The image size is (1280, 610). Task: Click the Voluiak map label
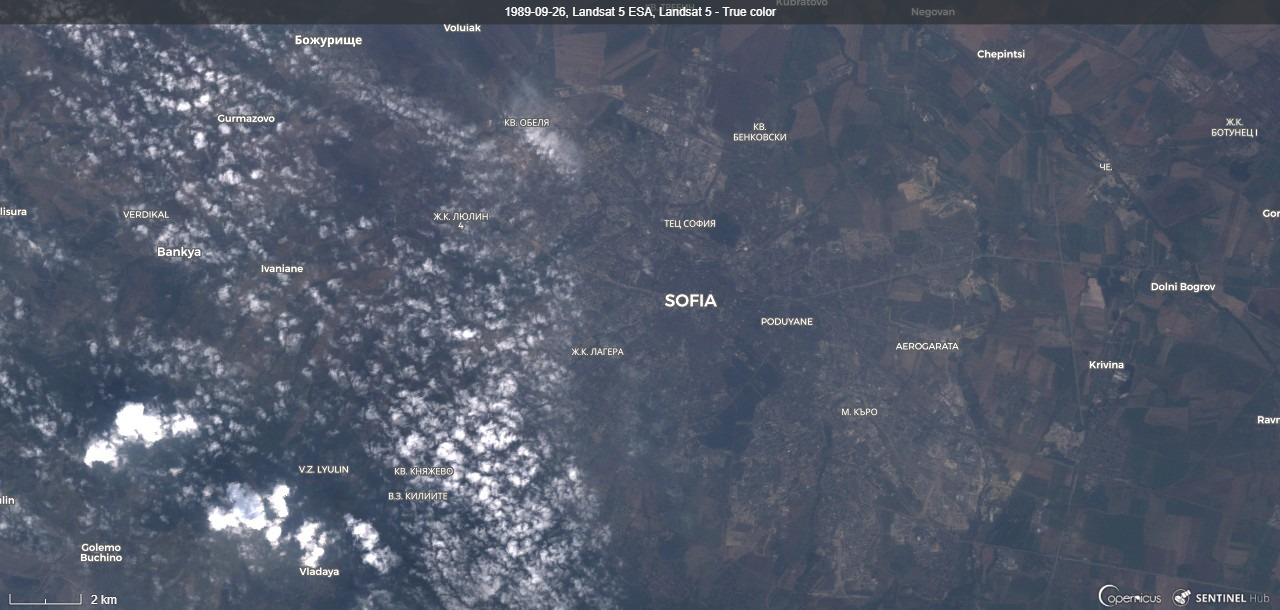[462, 28]
